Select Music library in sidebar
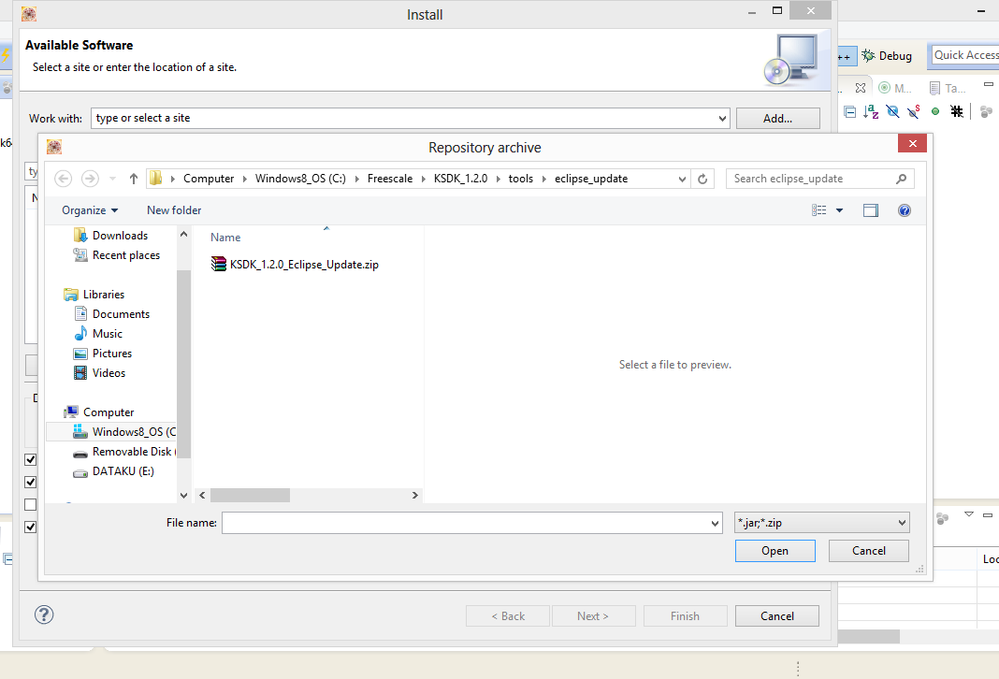This screenshot has height=679, width=999. click(x=107, y=334)
